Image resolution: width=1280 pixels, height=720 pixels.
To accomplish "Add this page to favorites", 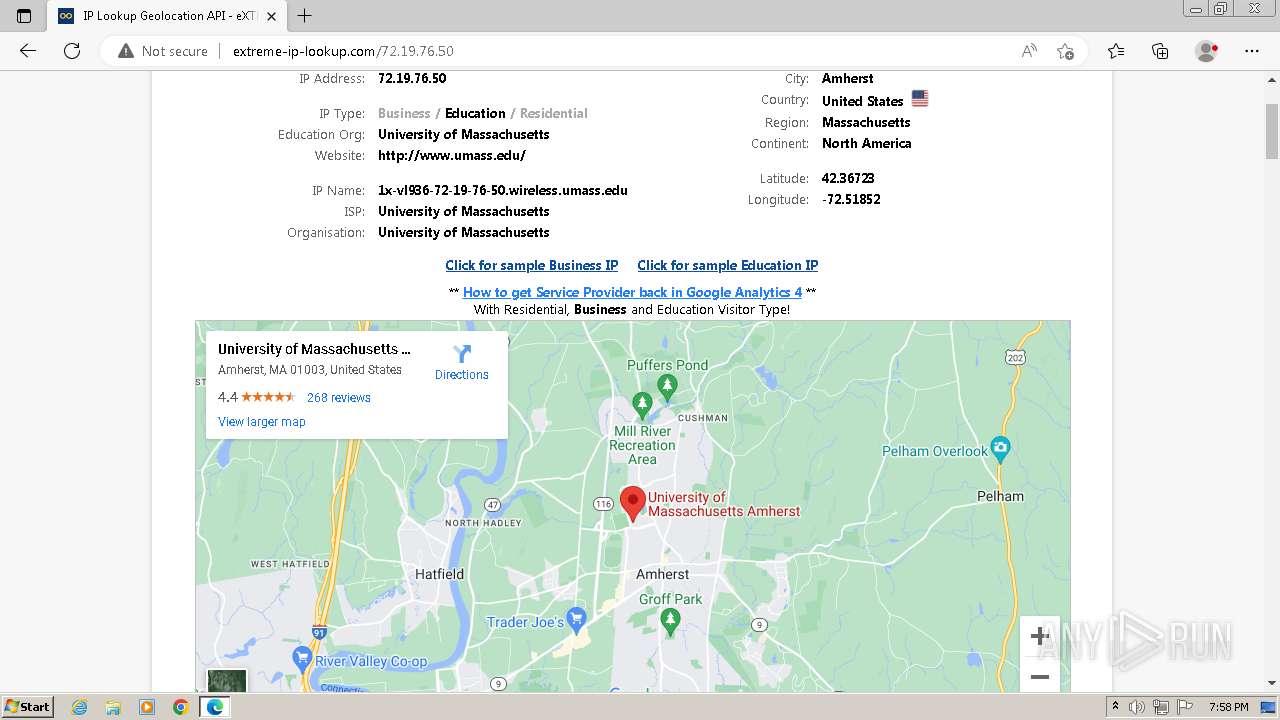I will [1066, 51].
